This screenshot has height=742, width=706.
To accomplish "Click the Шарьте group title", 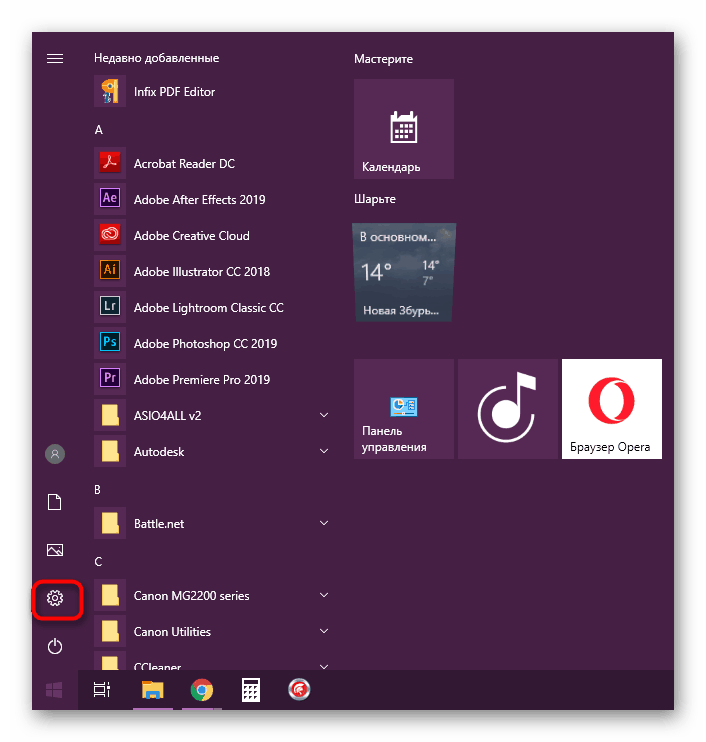I will coord(375,199).
